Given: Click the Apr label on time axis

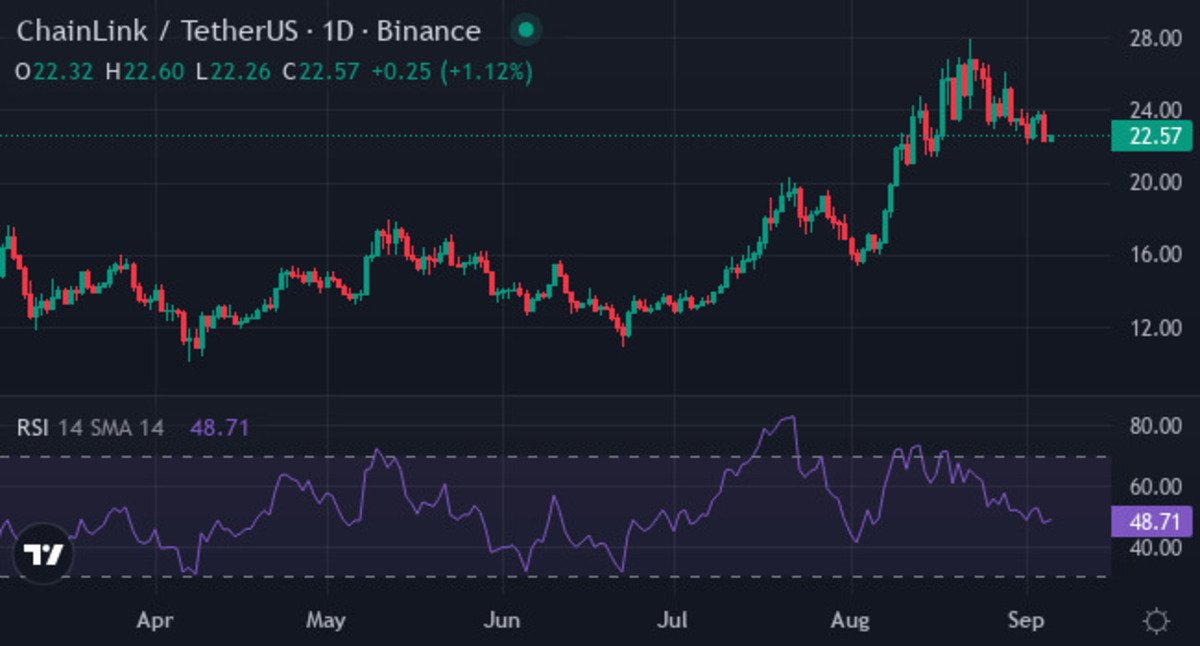Looking at the screenshot, I should [155, 621].
